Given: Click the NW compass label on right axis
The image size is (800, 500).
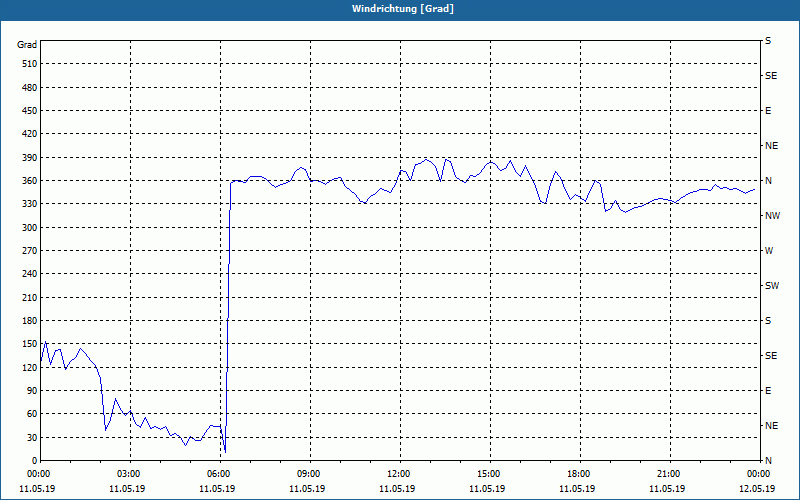Looking at the screenshot, I should (772, 216).
